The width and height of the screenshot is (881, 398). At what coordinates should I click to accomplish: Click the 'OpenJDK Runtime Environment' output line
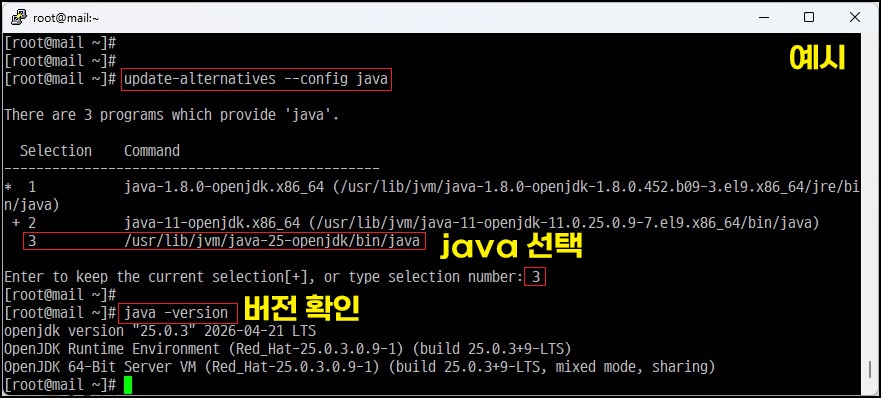pyautogui.click(x=288, y=349)
